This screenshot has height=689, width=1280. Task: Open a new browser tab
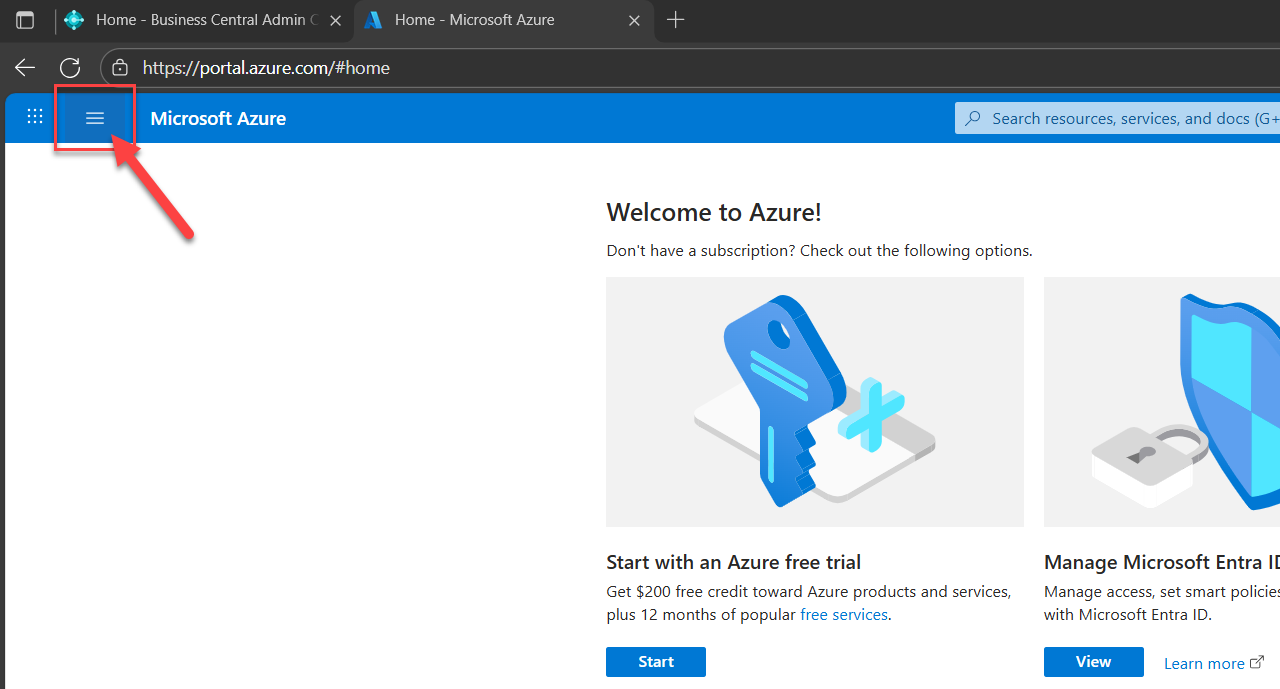[676, 20]
